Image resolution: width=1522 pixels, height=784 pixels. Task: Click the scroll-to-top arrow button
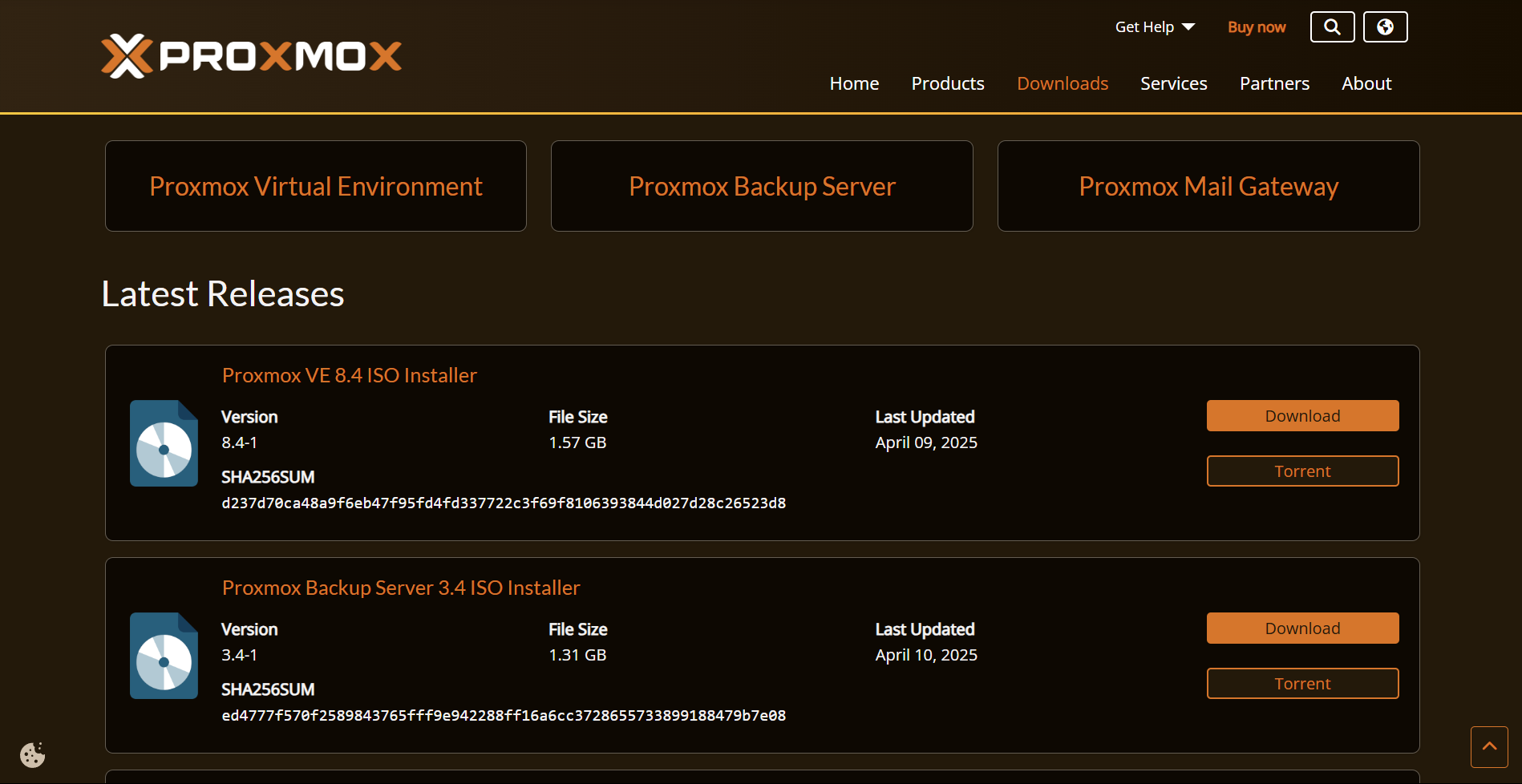[1489, 747]
